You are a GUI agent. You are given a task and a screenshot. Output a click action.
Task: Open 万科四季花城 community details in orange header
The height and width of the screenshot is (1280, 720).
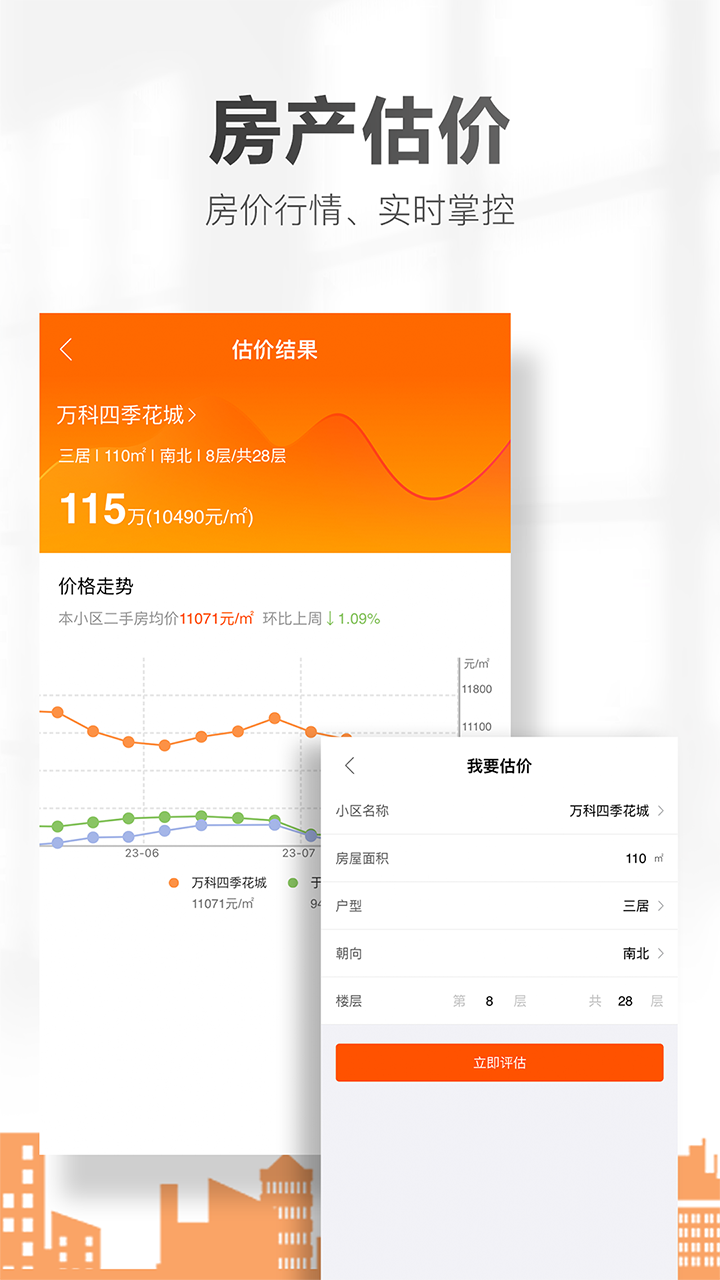coord(126,415)
